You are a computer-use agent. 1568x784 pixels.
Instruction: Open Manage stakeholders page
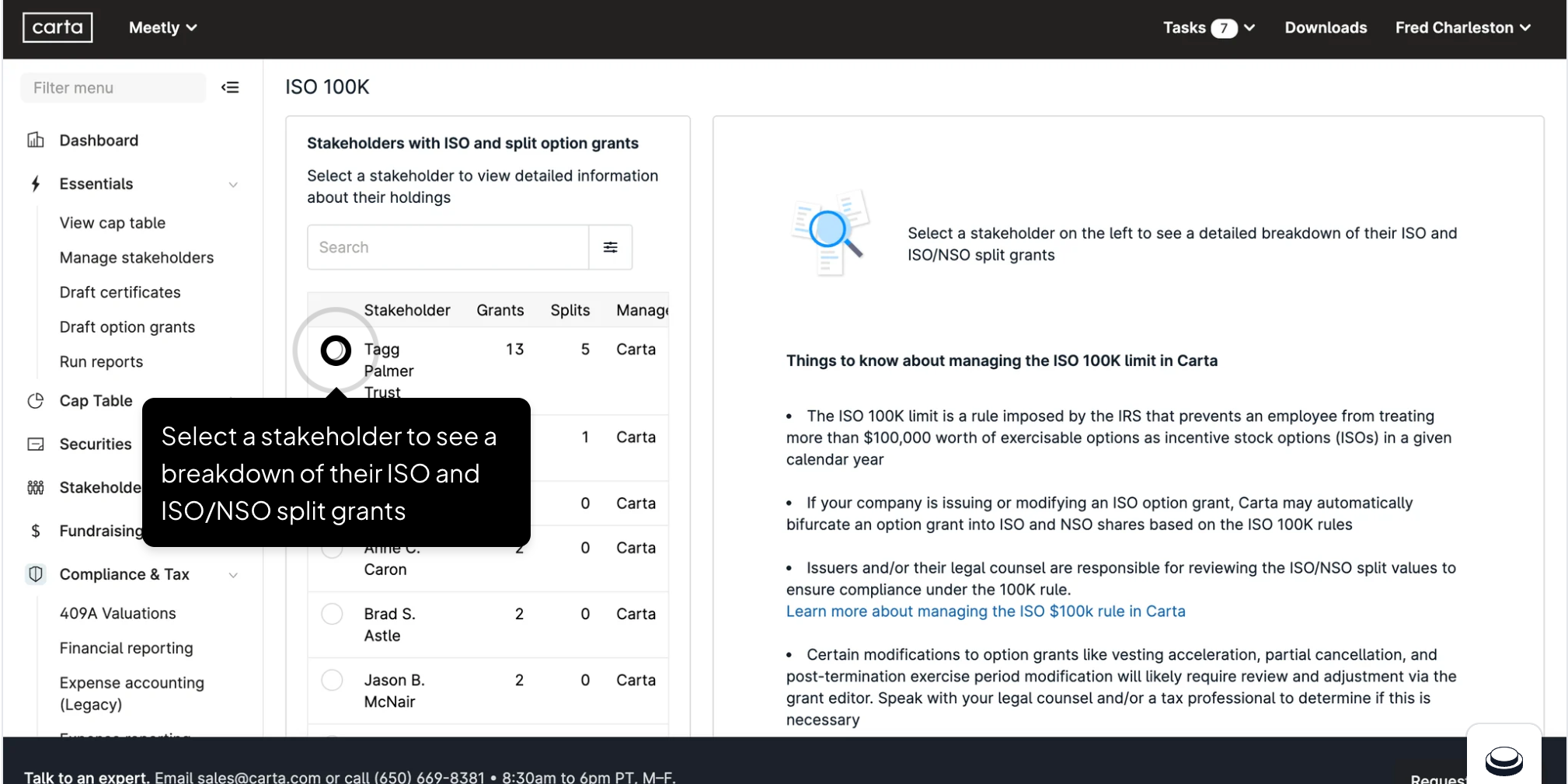[x=137, y=257]
